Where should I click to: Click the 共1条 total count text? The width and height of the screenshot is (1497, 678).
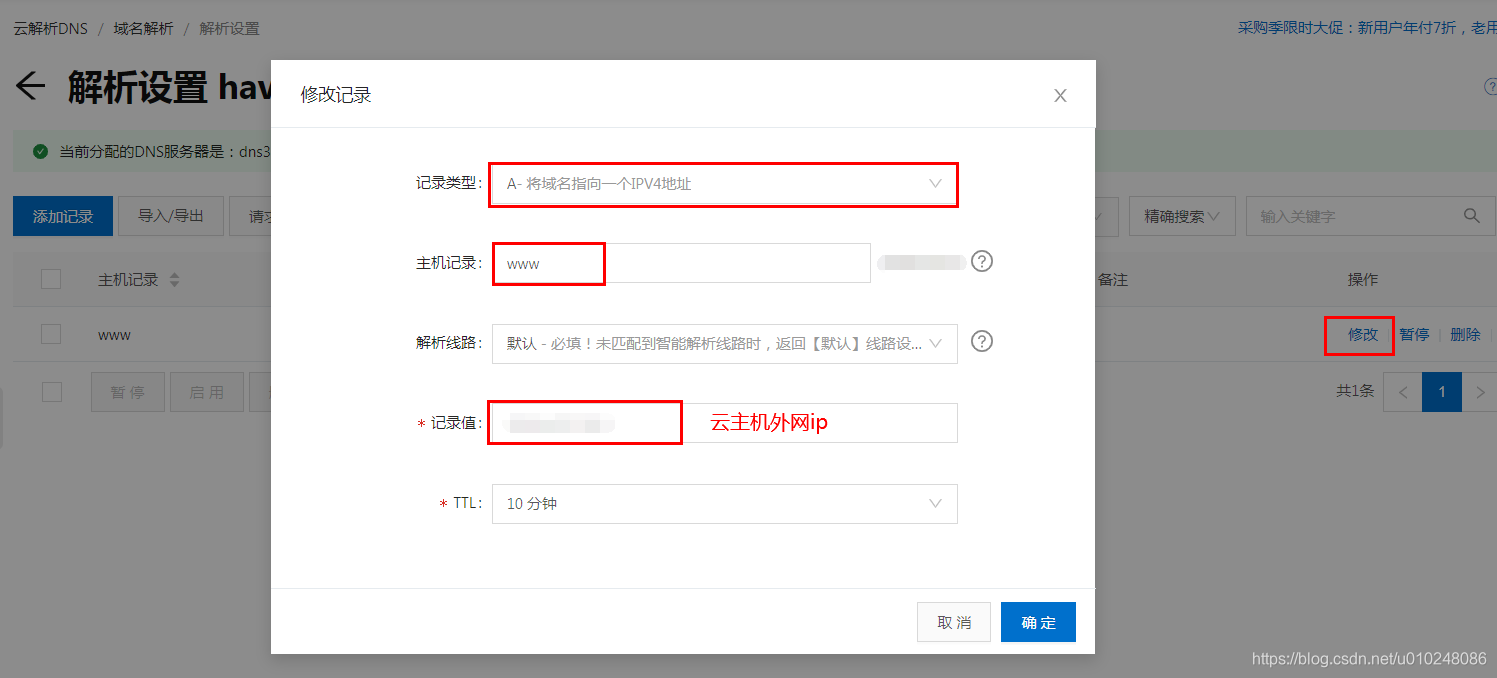pyautogui.click(x=1355, y=391)
